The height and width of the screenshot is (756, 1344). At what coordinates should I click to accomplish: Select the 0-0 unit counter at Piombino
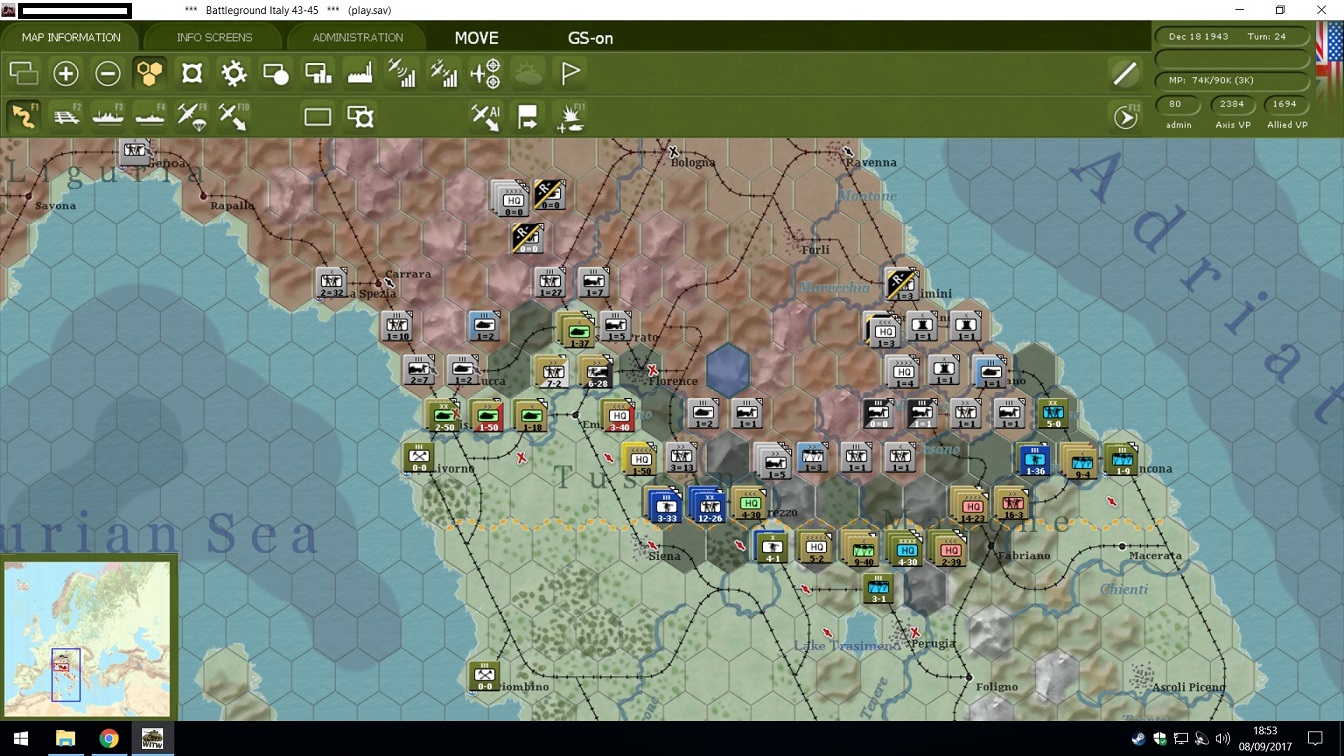point(484,676)
